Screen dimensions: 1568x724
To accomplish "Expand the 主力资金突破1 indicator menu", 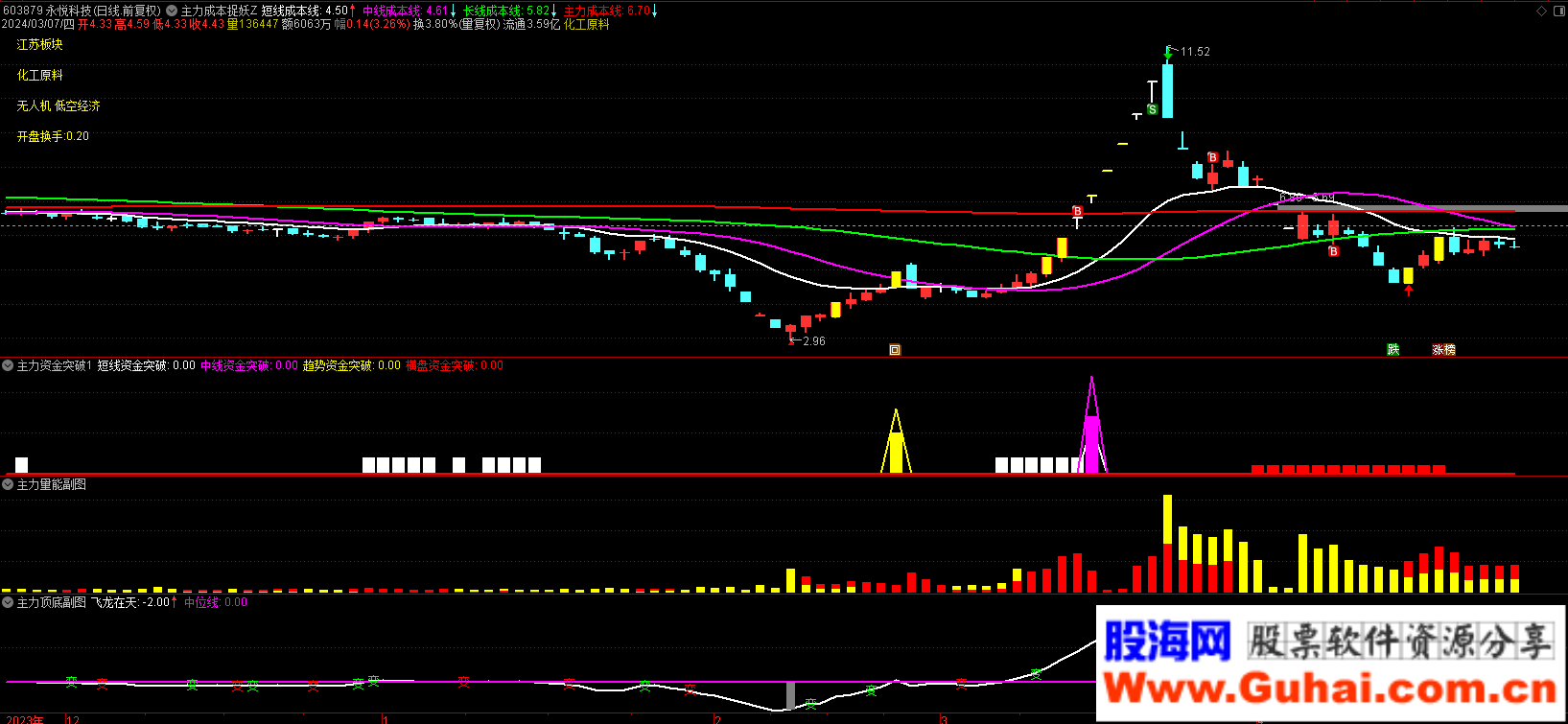I will tap(9, 365).
